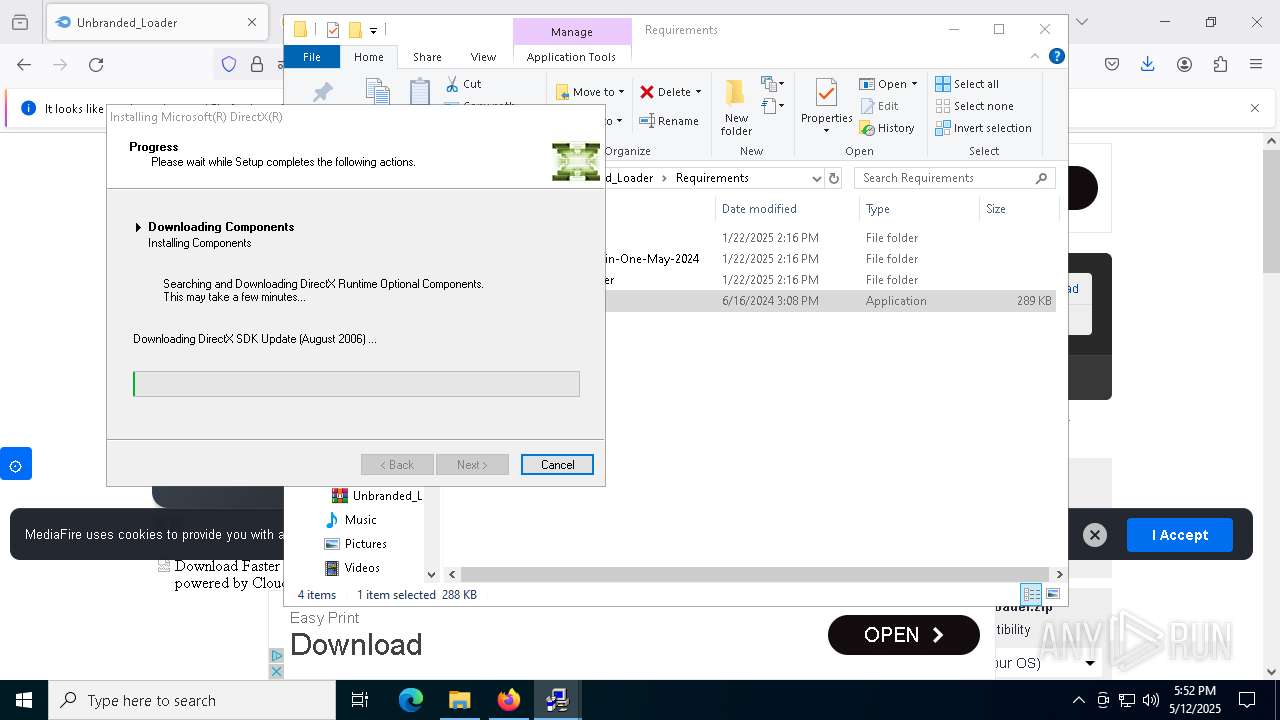Screen dimensions: 1280x720
Task: Open the Application Tools tab
Action: (571, 57)
